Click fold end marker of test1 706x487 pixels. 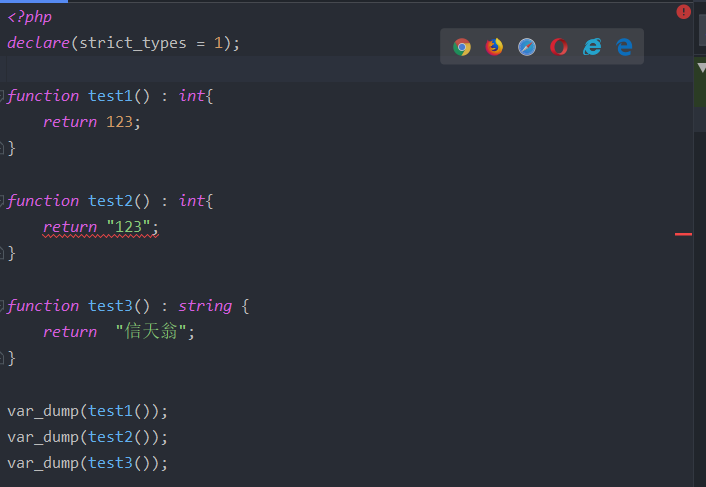coord(2,148)
